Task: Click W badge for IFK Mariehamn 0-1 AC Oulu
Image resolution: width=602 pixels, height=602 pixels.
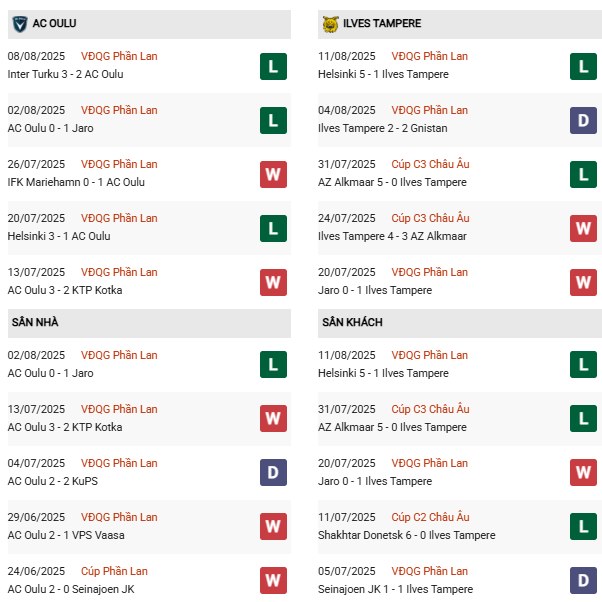Action: [273, 174]
